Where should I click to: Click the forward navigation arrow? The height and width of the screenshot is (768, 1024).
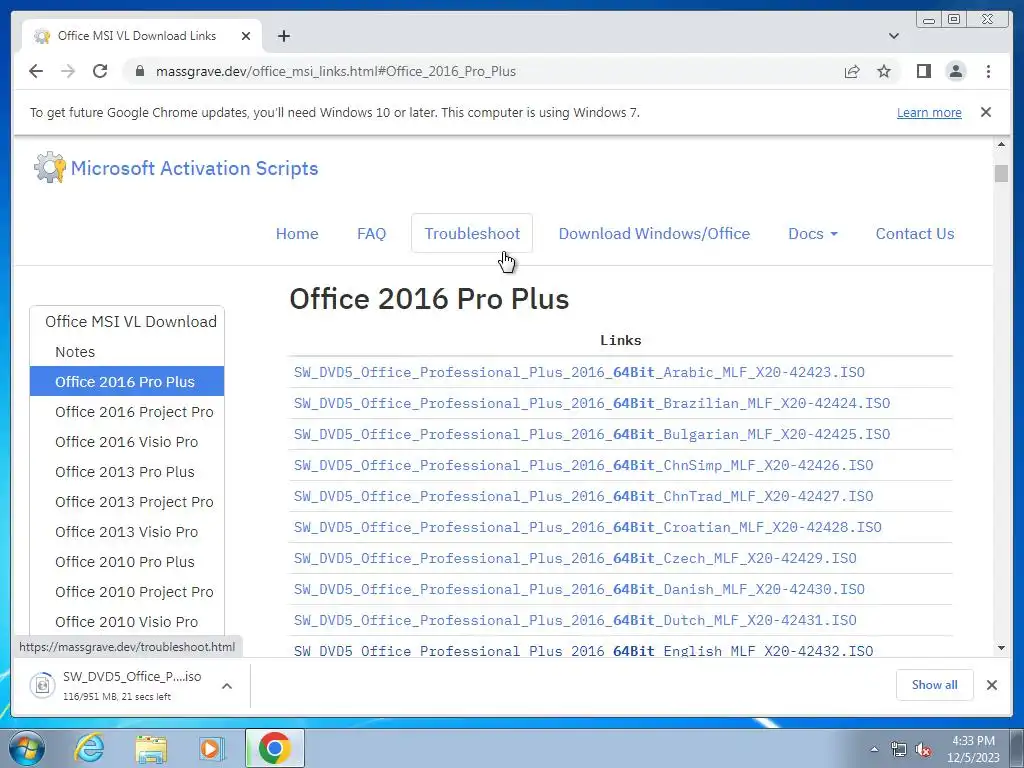pos(68,71)
